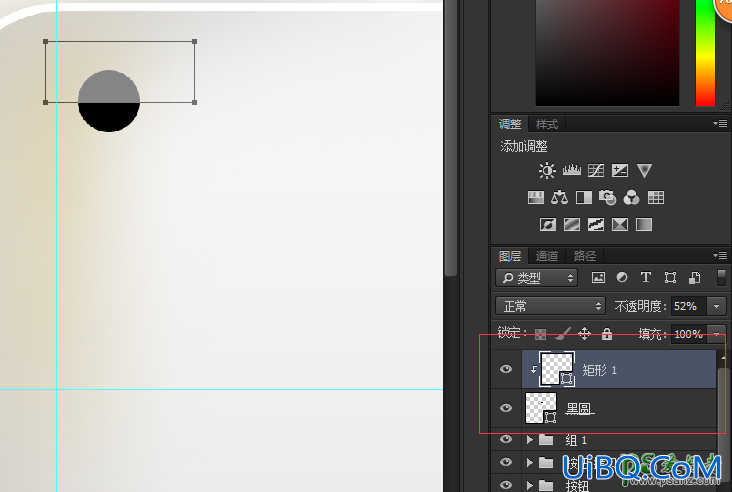Open the 类型 layer filter dropdown
Image resolution: width=732 pixels, height=492 pixels.
(x=536, y=278)
